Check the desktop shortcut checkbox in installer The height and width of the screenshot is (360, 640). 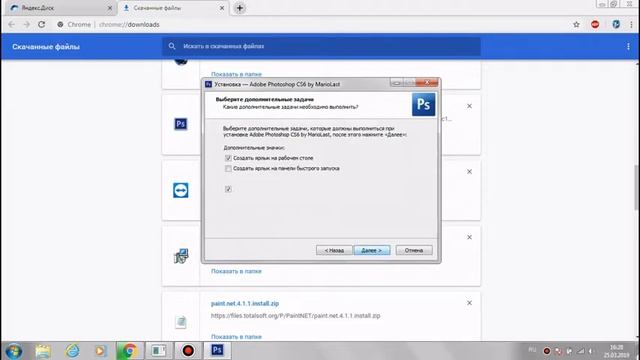tap(228, 158)
